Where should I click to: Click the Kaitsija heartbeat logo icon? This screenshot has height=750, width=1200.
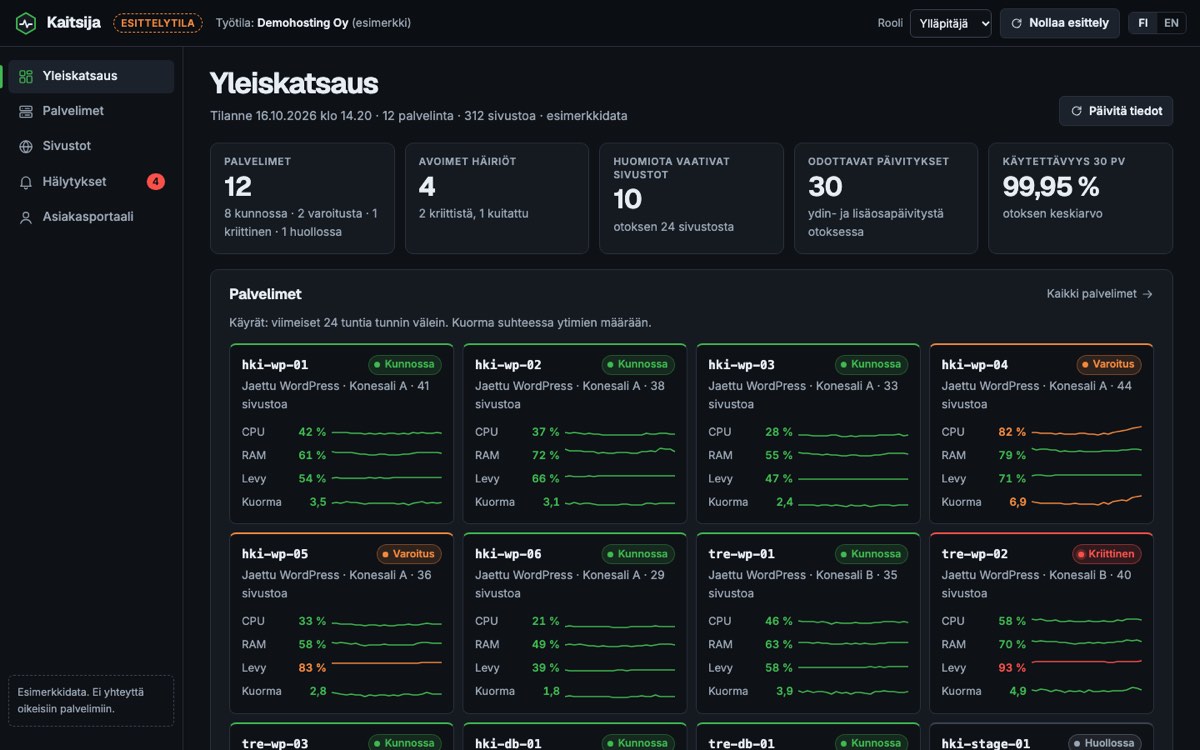tap(26, 23)
